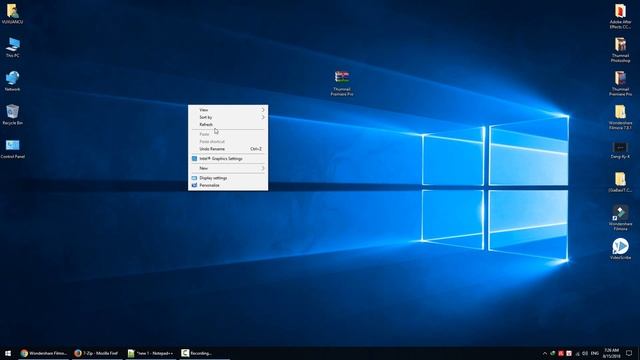640x360 pixels.
Task: Open the Action Center notifications icon
Action: point(629,353)
